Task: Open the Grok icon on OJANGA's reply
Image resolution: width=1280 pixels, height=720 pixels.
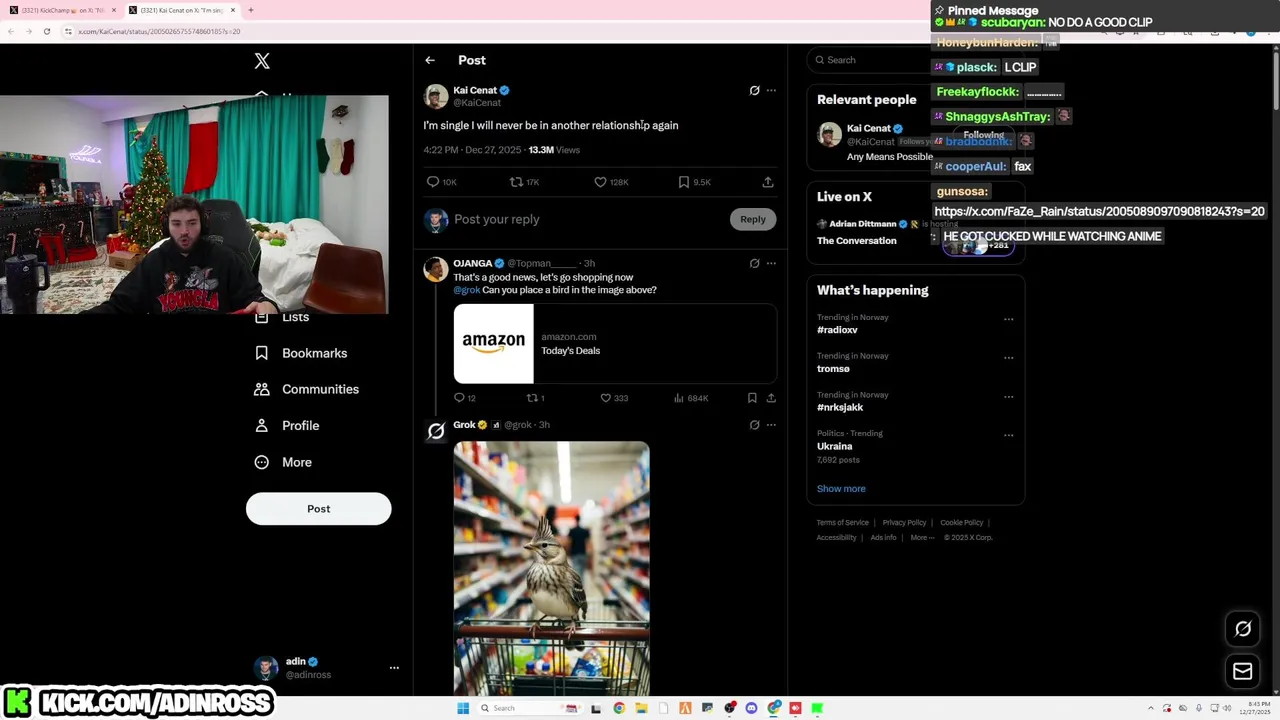Action: tap(755, 263)
